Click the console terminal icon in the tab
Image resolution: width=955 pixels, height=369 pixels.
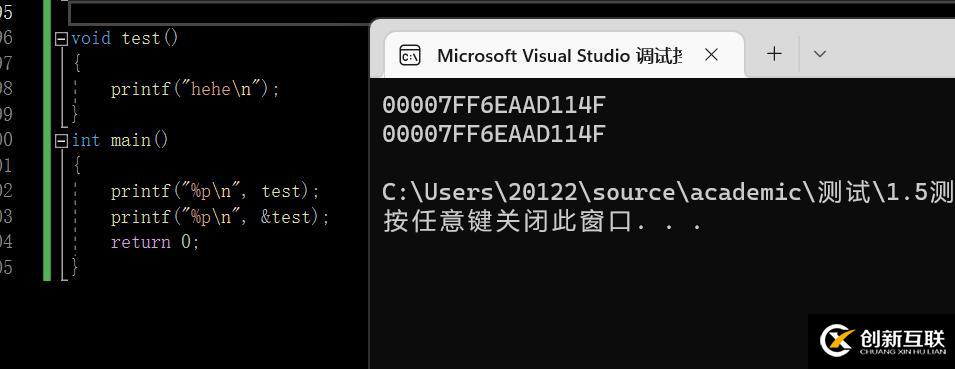[409, 55]
